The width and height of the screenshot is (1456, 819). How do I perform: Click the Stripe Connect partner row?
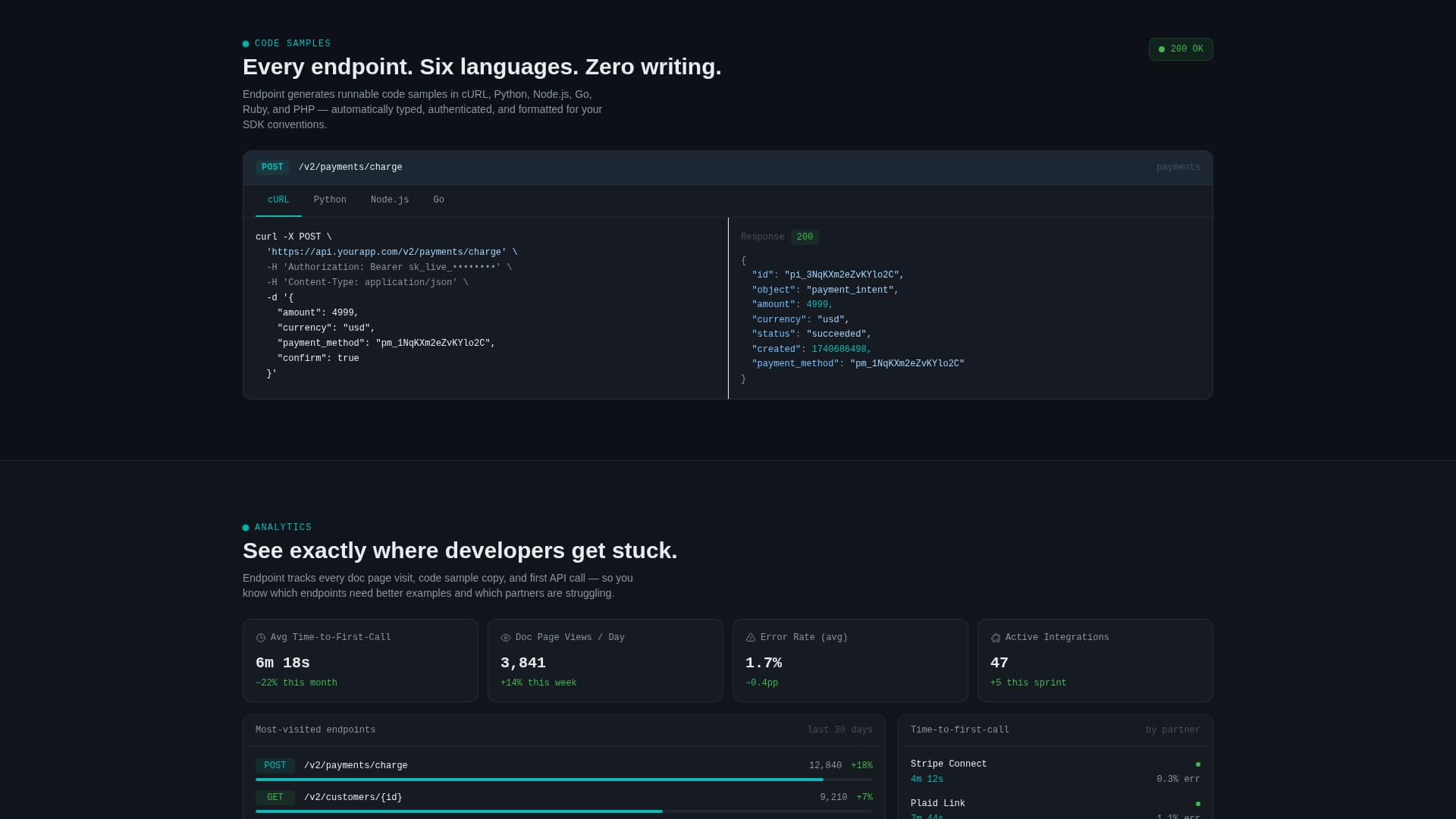[x=1056, y=772]
